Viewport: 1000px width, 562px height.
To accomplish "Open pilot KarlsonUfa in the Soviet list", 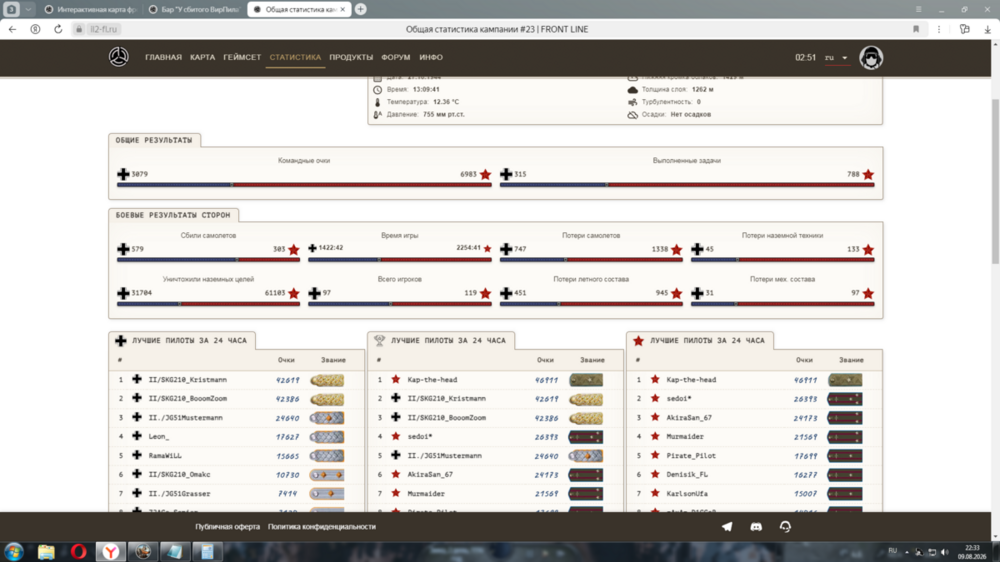I will click(x=687, y=494).
